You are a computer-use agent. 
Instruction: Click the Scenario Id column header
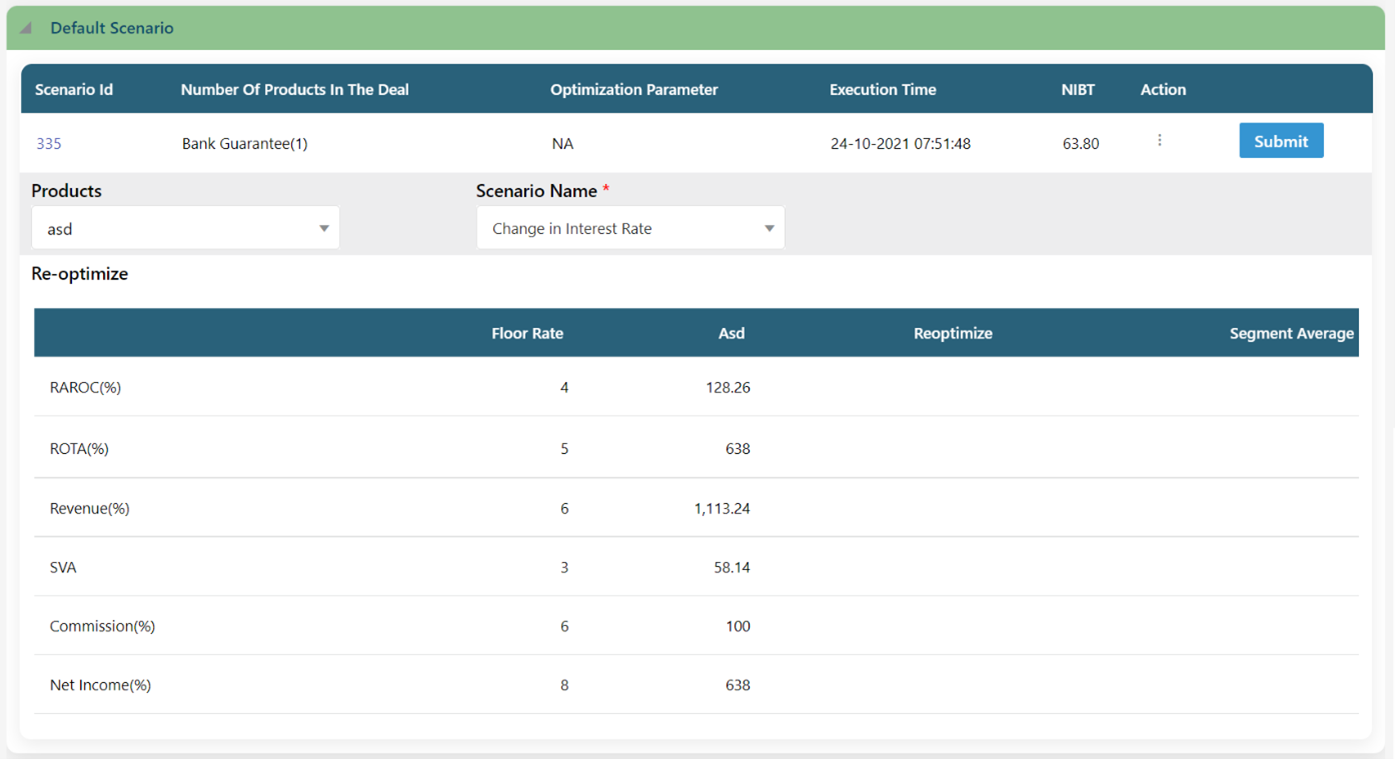point(74,89)
